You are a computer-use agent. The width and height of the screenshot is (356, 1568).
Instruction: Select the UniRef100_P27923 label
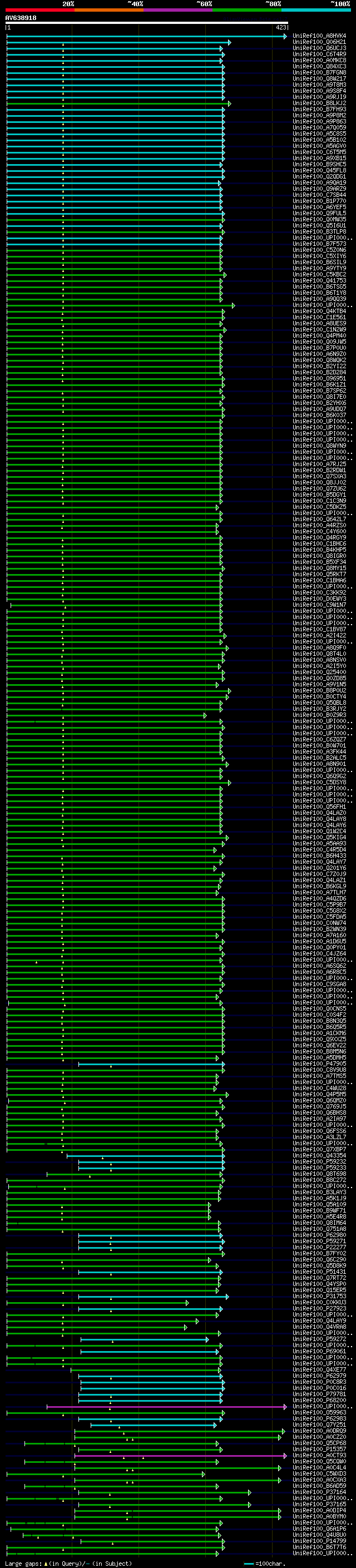point(319,1309)
